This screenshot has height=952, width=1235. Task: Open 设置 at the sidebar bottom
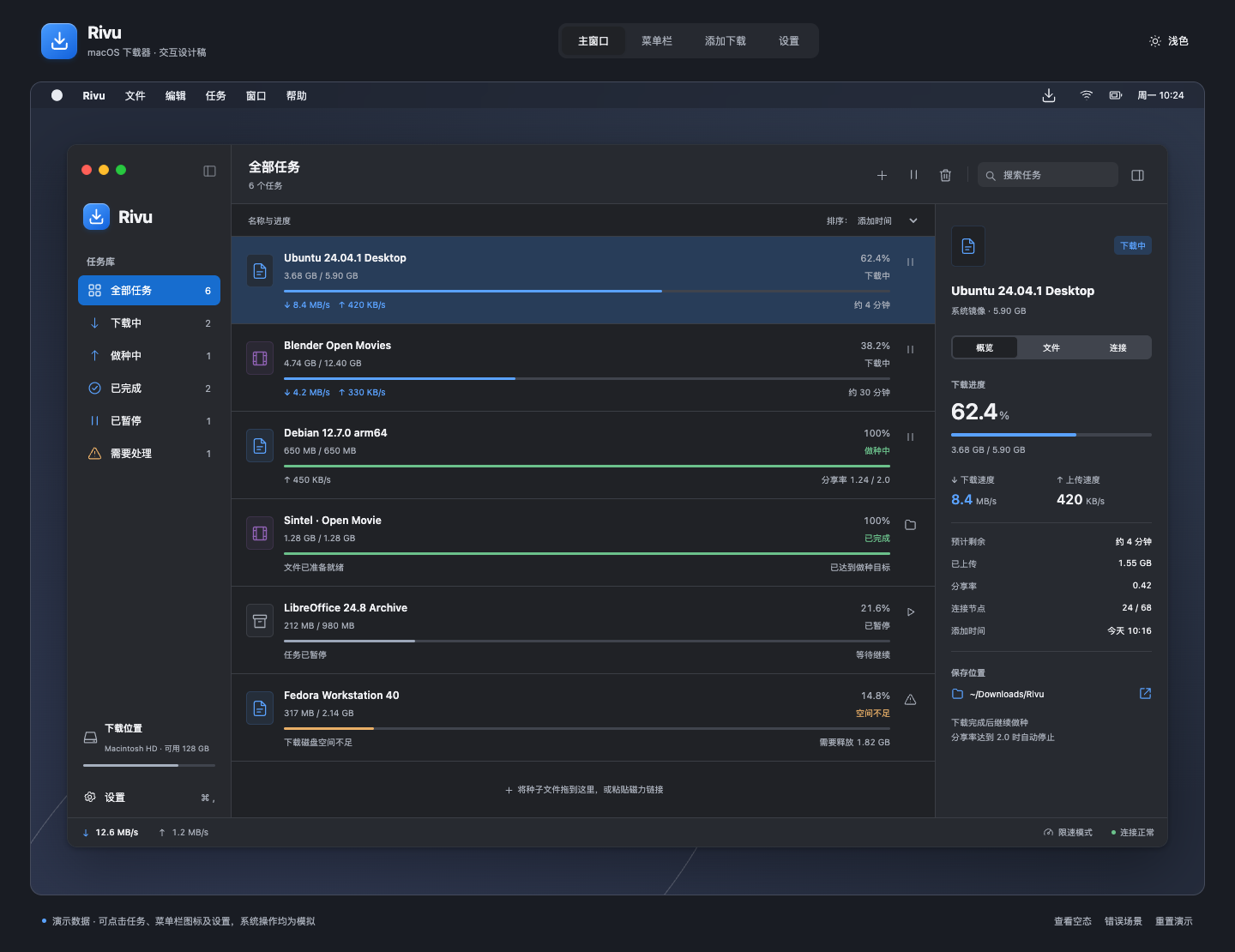tap(149, 798)
